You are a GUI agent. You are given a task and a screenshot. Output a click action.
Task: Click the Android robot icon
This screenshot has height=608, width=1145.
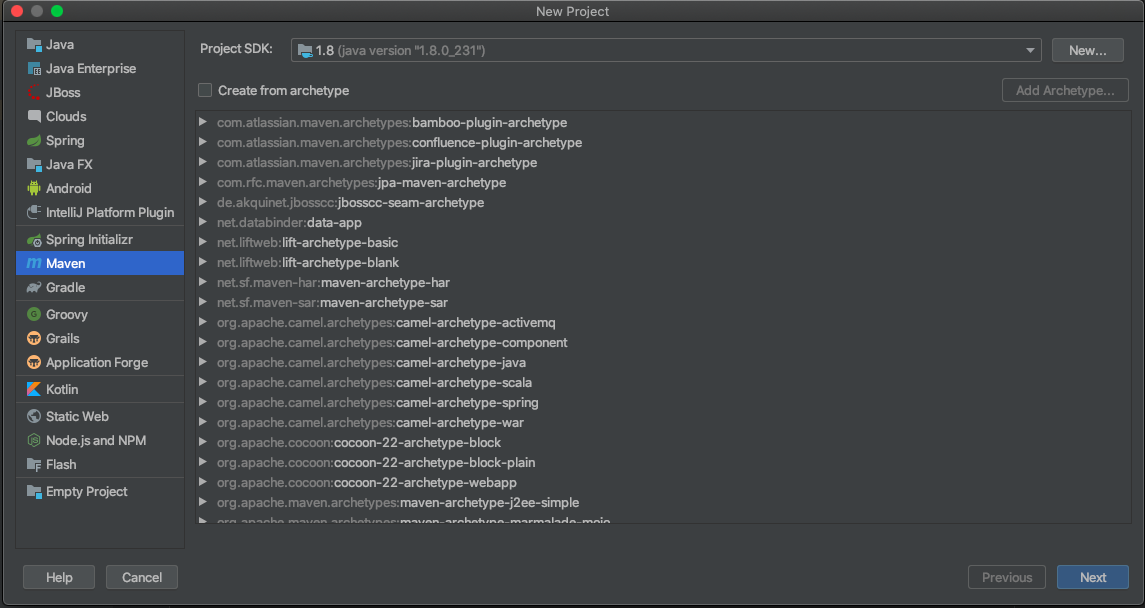point(34,188)
